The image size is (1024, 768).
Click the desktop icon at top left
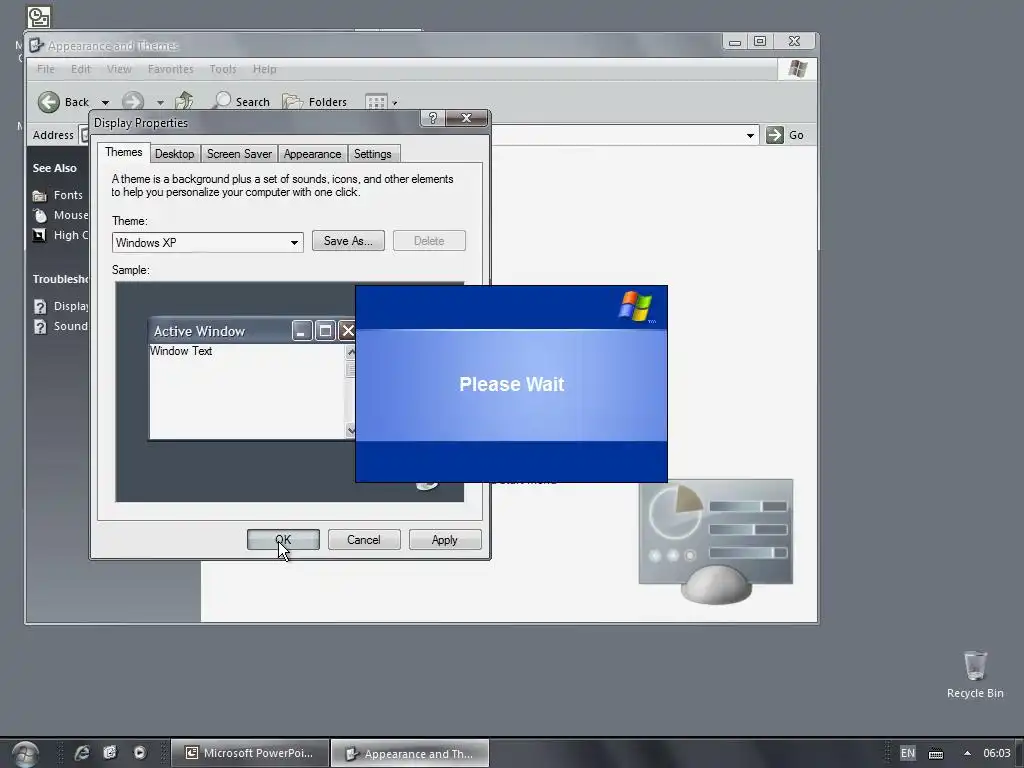(39, 16)
